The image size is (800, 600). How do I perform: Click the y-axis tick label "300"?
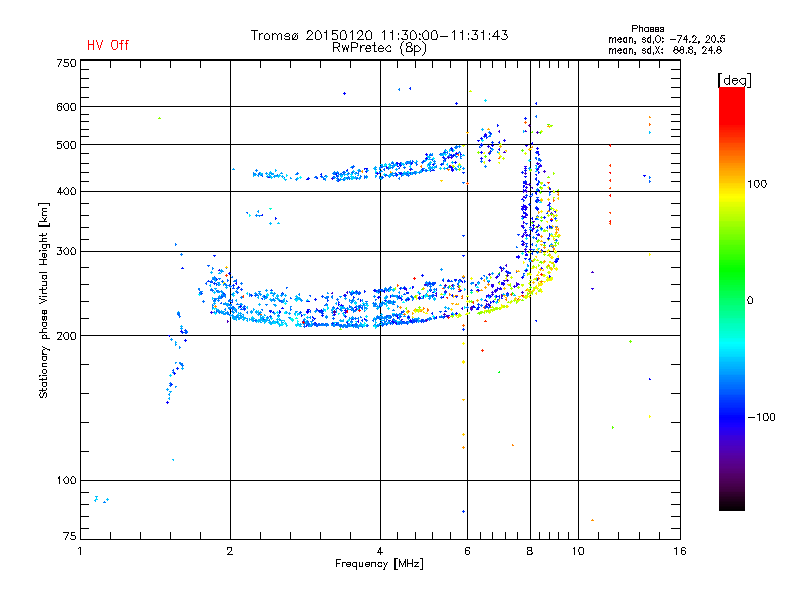tap(66, 251)
